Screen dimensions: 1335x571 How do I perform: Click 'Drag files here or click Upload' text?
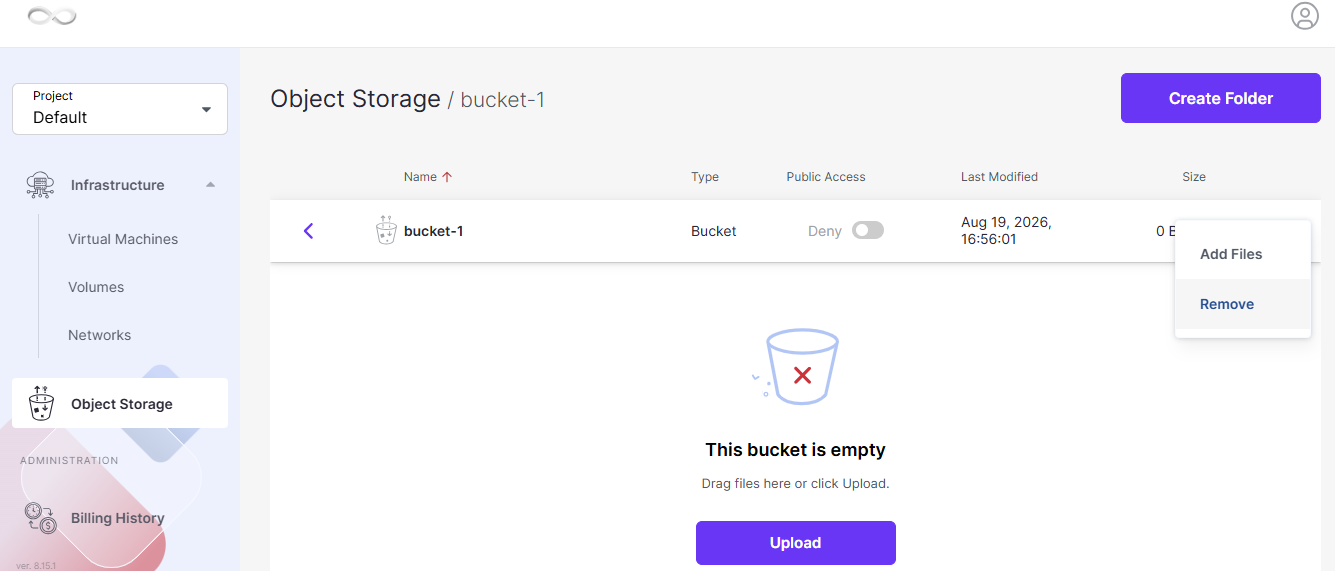click(x=795, y=484)
